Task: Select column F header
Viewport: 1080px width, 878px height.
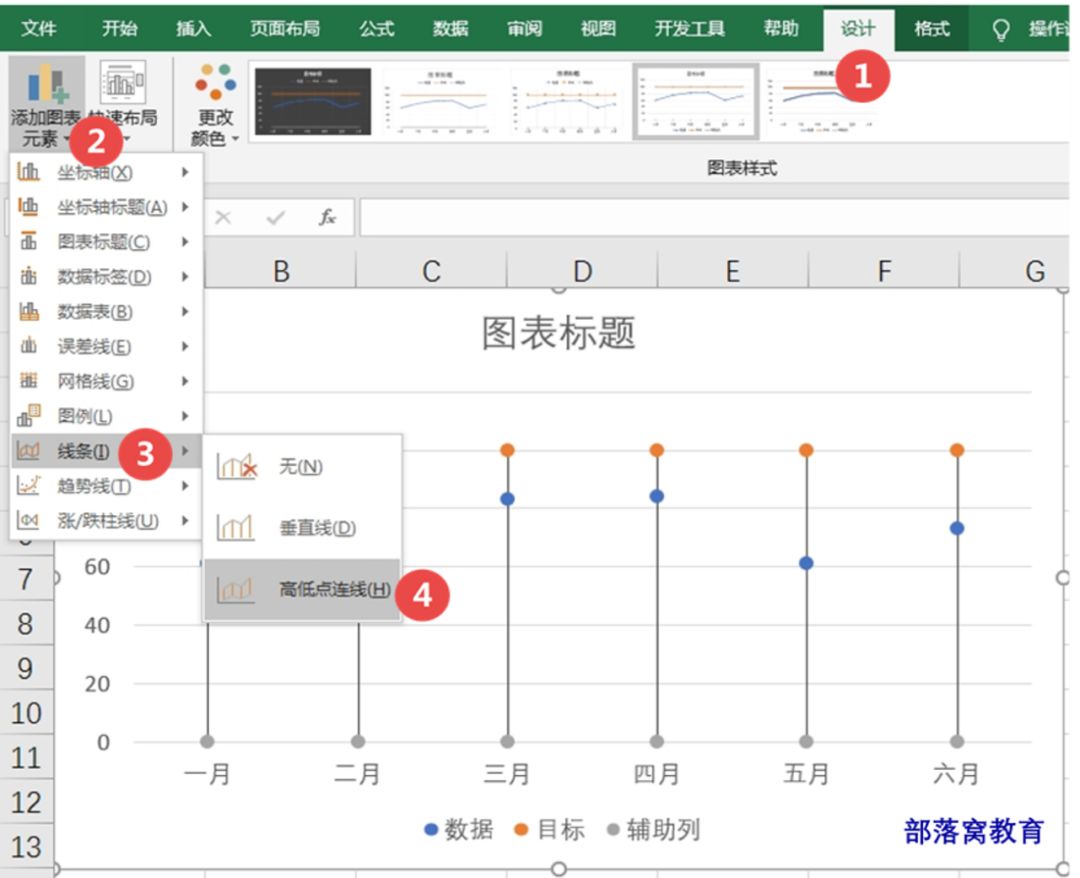Action: [884, 271]
